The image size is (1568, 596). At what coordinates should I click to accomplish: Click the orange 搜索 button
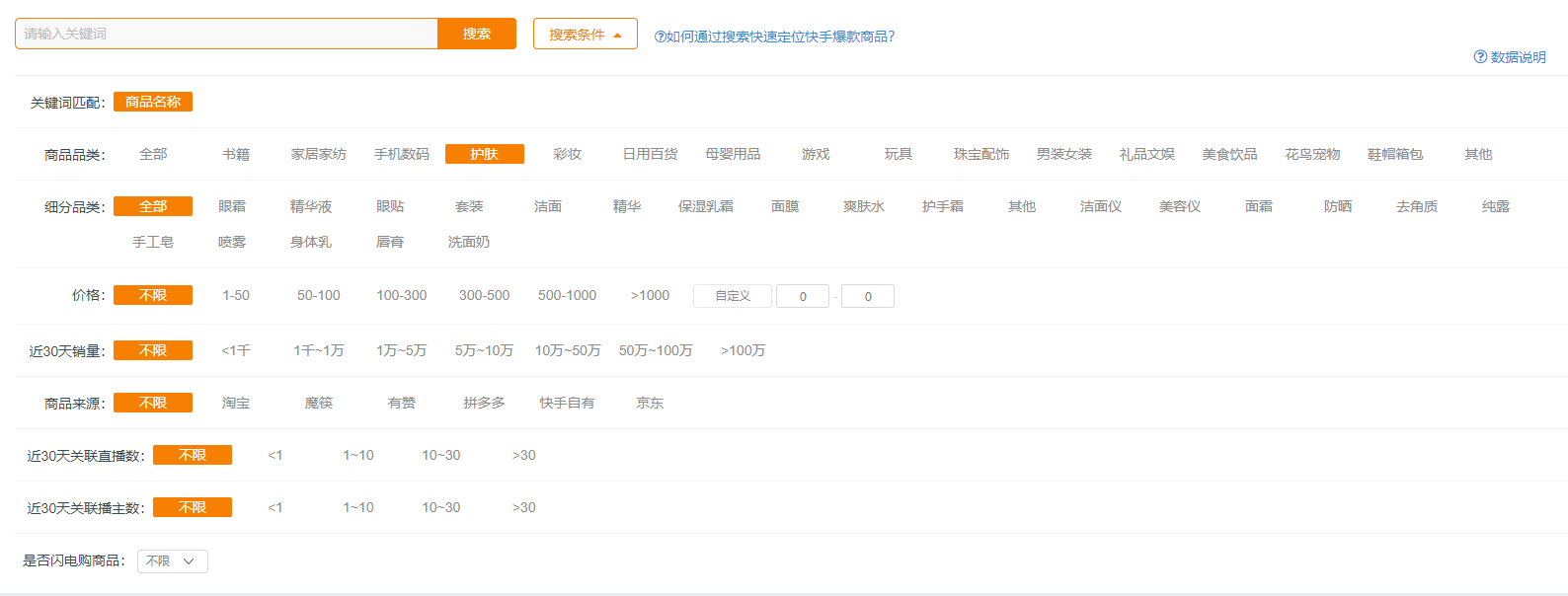(476, 34)
